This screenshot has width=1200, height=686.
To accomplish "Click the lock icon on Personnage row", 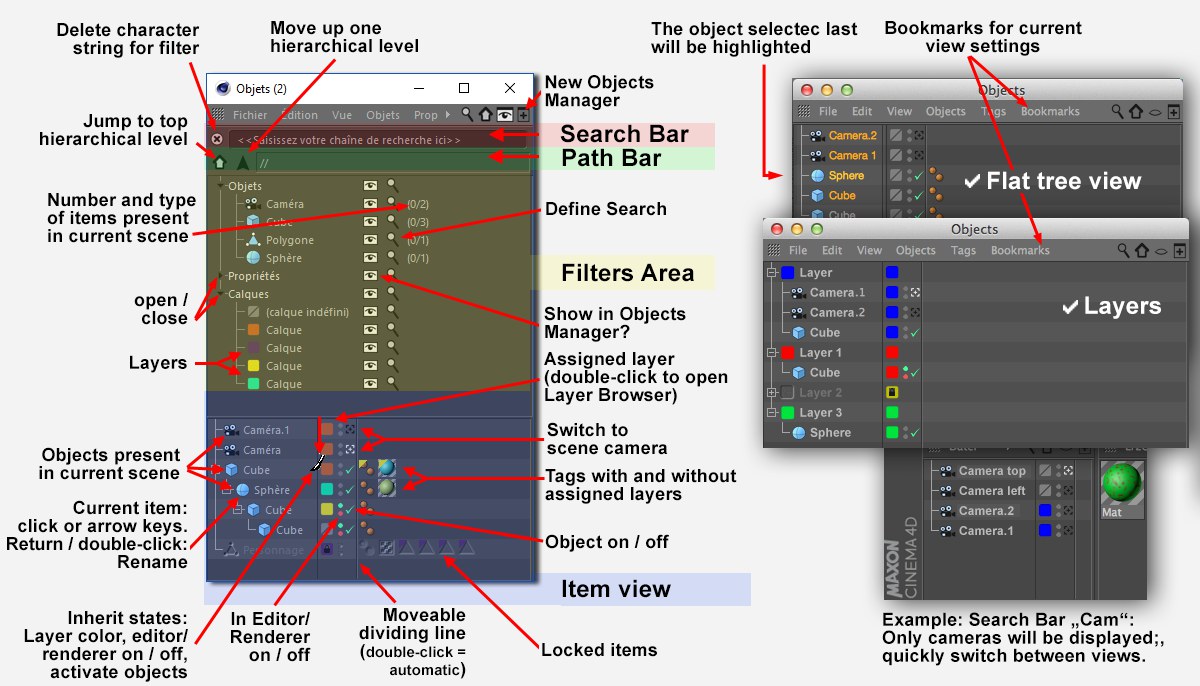I will [326, 549].
